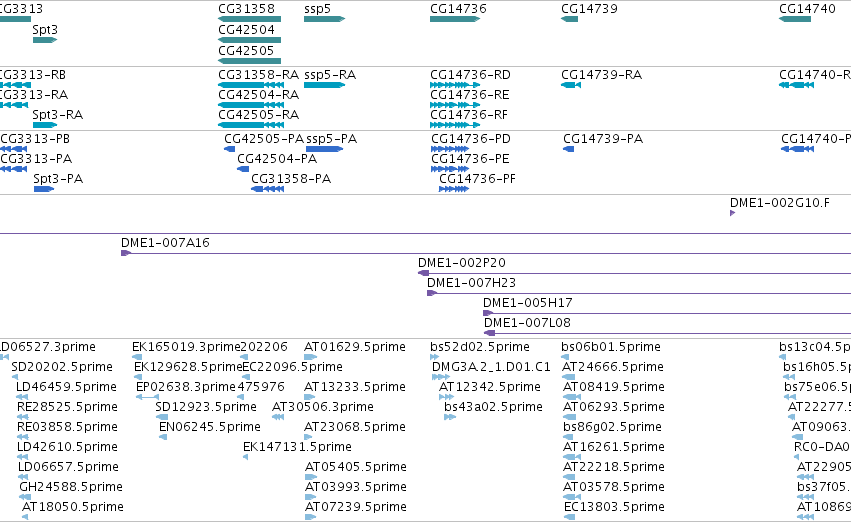Click EST RE28525.5prime
851x522 pixels.
(23, 417)
